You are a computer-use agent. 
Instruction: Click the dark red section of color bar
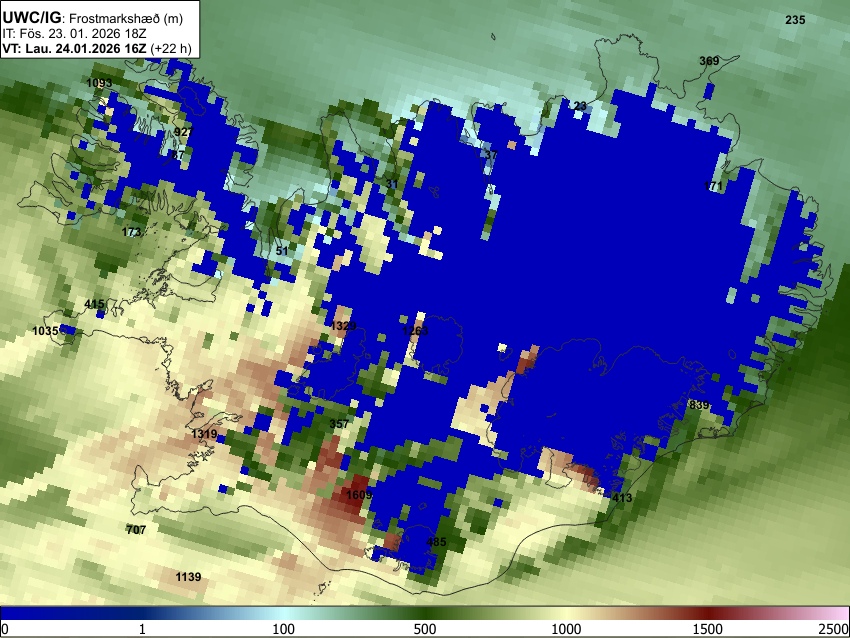pyautogui.click(x=708, y=613)
